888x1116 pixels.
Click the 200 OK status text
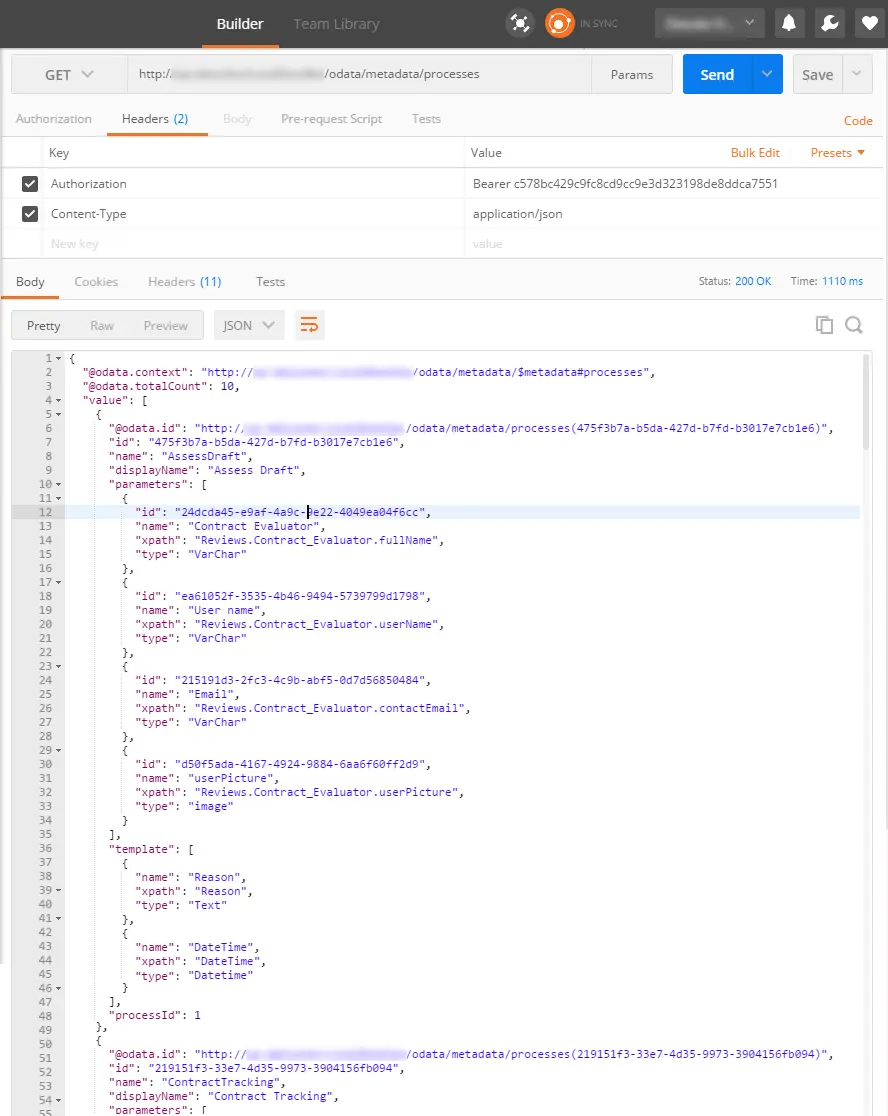753,281
